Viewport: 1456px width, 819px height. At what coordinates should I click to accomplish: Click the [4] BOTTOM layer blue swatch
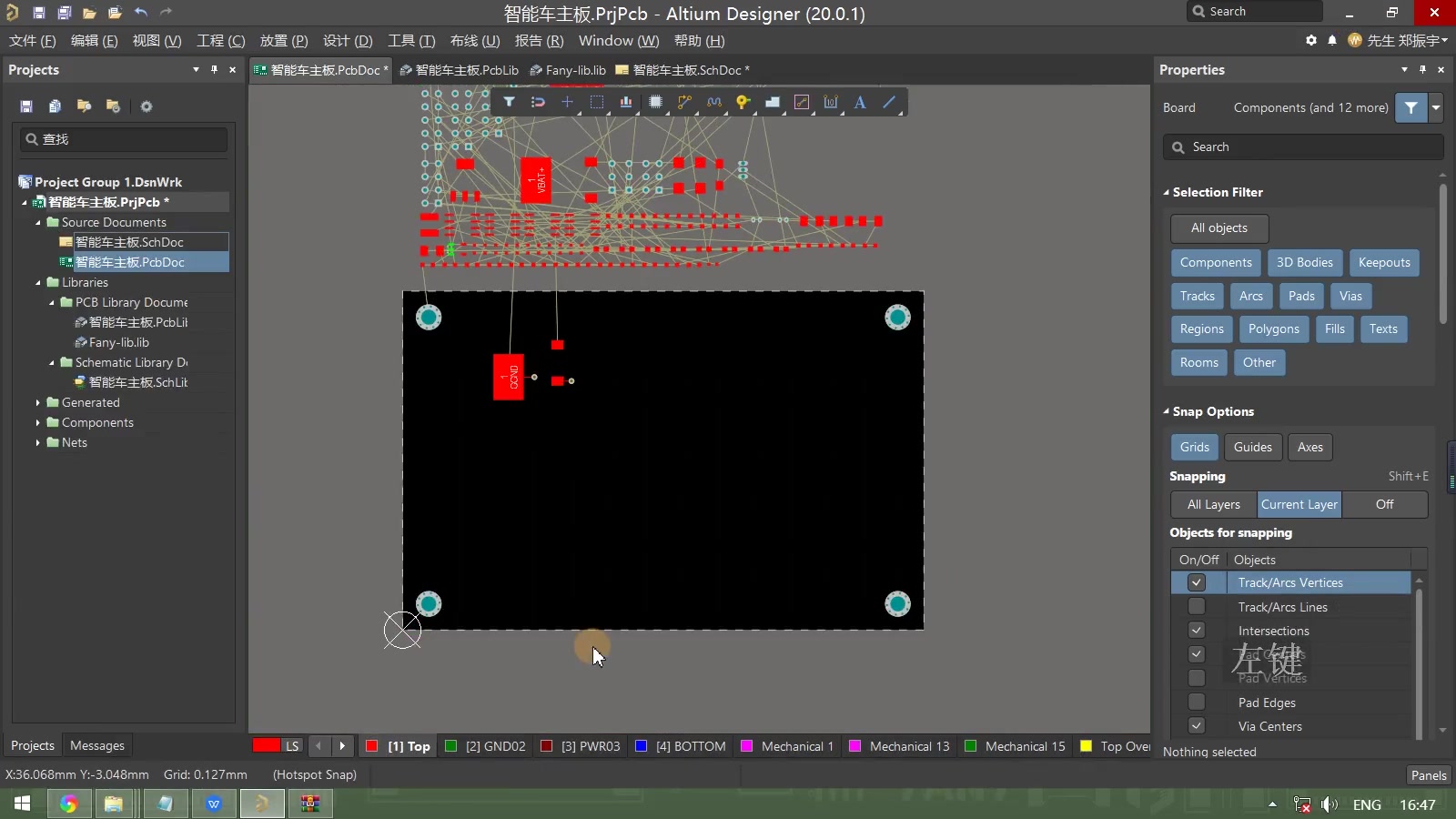(x=641, y=746)
